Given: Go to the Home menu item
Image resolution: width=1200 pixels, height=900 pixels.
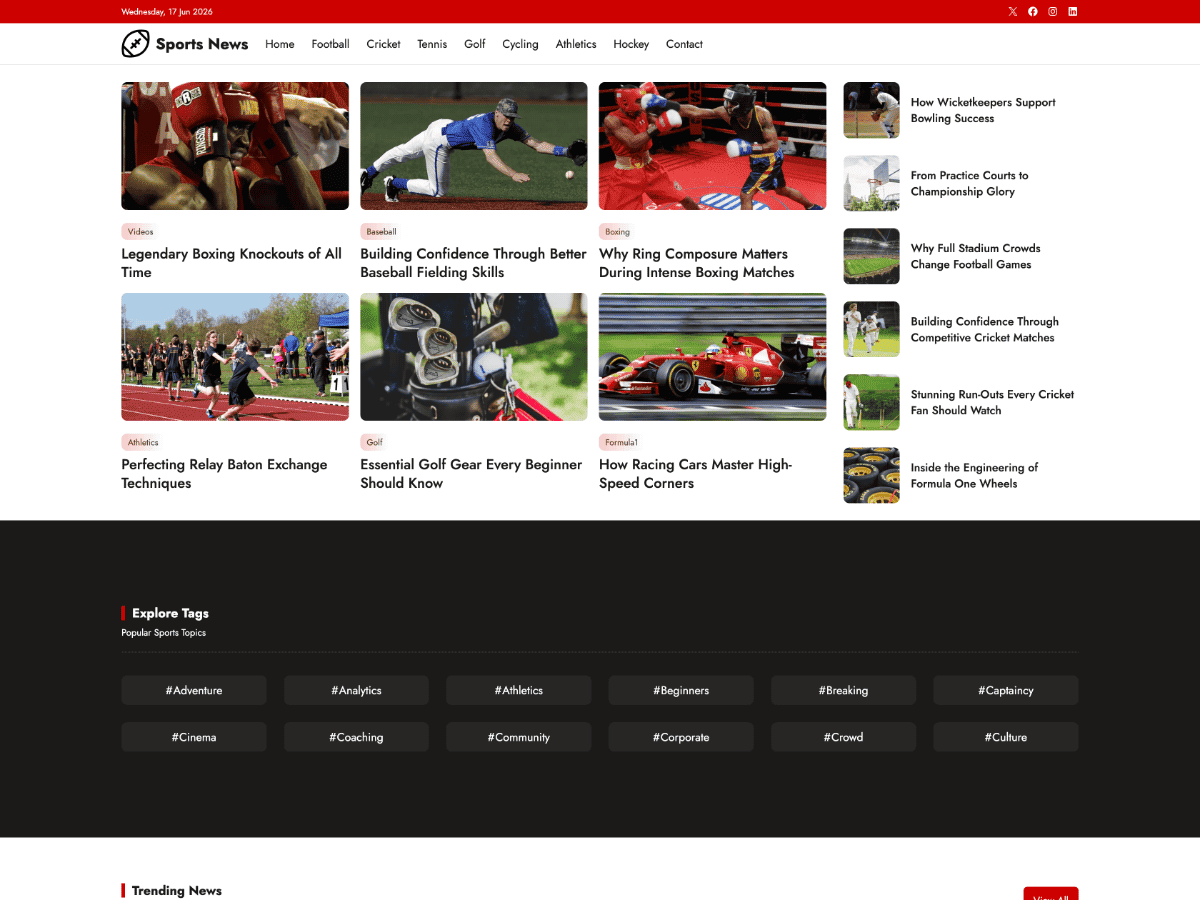Looking at the screenshot, I should click(x=280, y=44).
